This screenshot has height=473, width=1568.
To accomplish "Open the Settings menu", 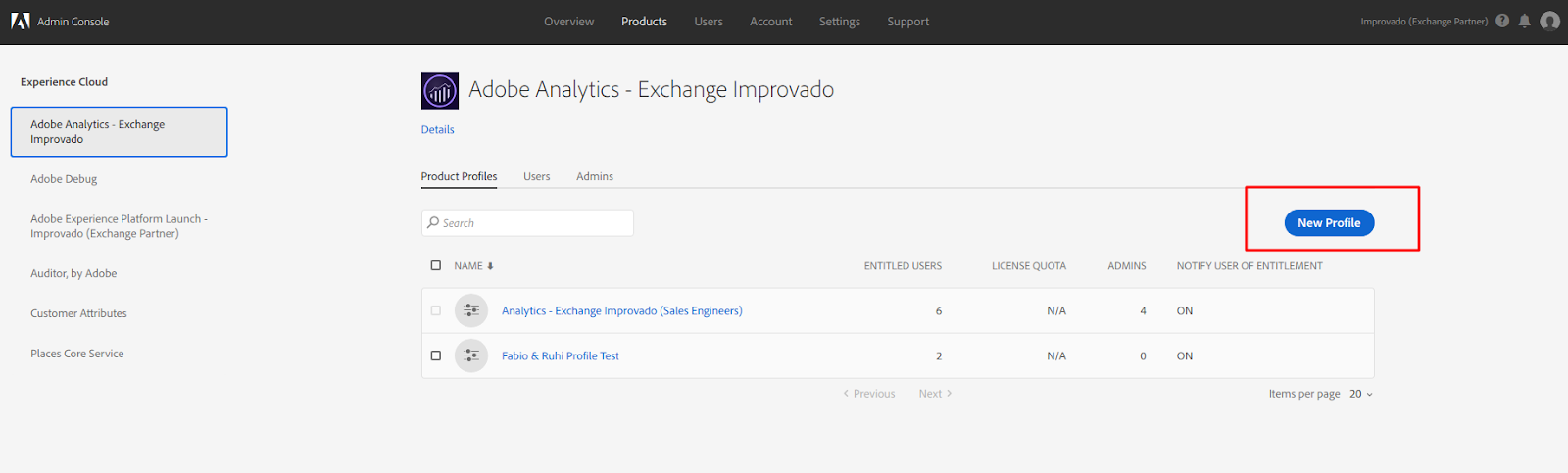I will point(840,22).
